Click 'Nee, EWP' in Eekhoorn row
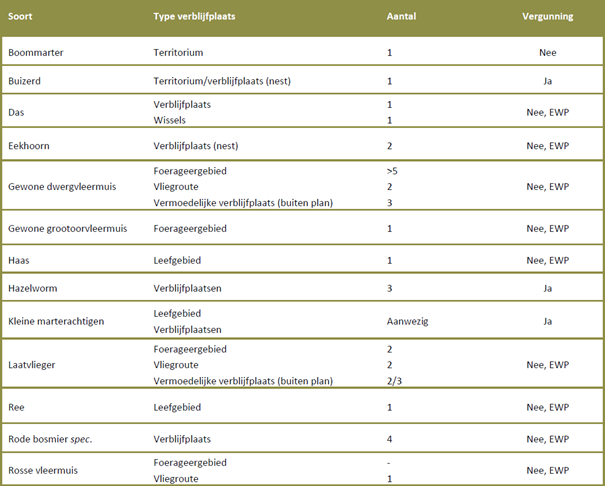This screenshot has width=605, height=486. (548, 146)
